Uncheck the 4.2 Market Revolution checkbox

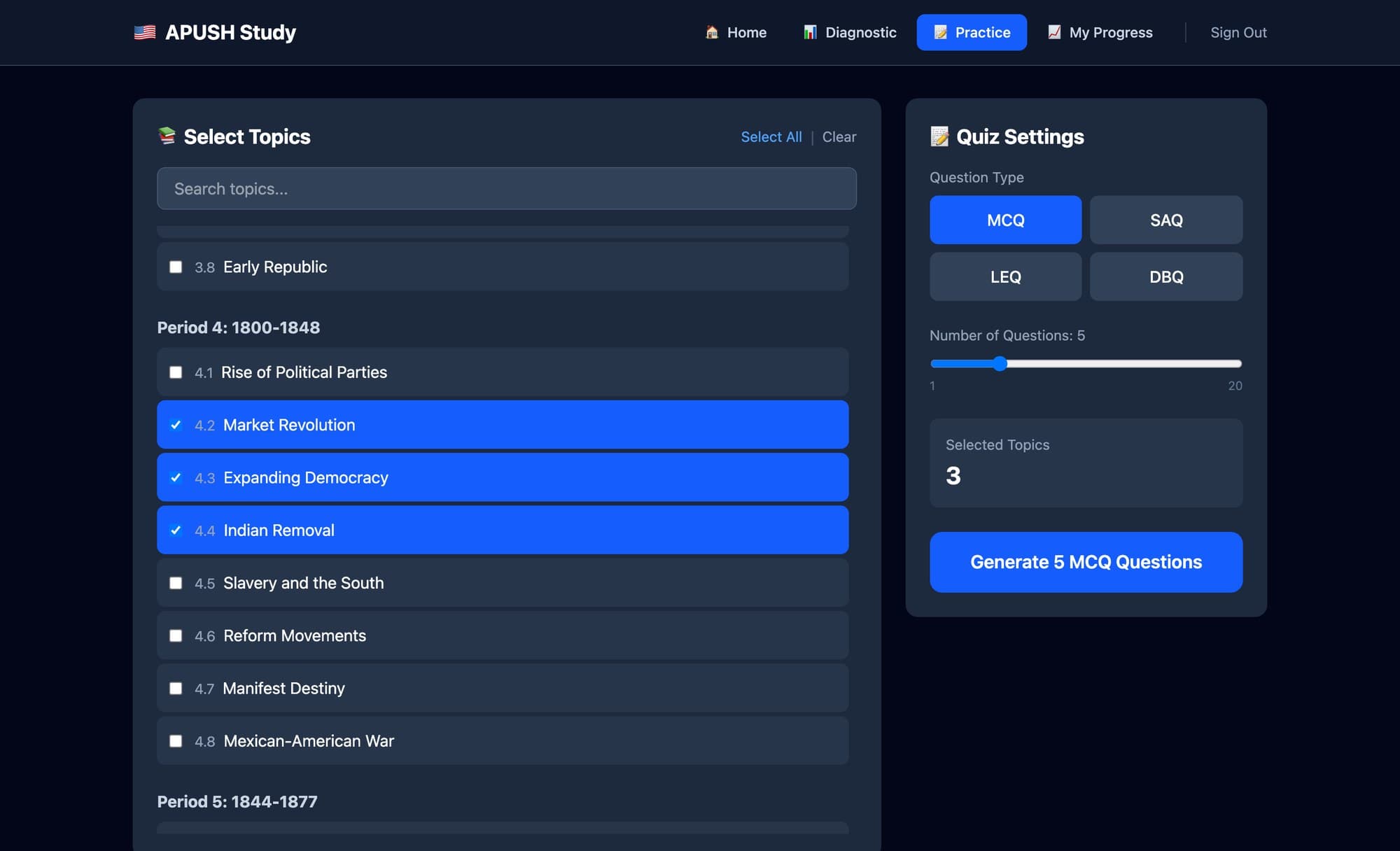(176, 425)
